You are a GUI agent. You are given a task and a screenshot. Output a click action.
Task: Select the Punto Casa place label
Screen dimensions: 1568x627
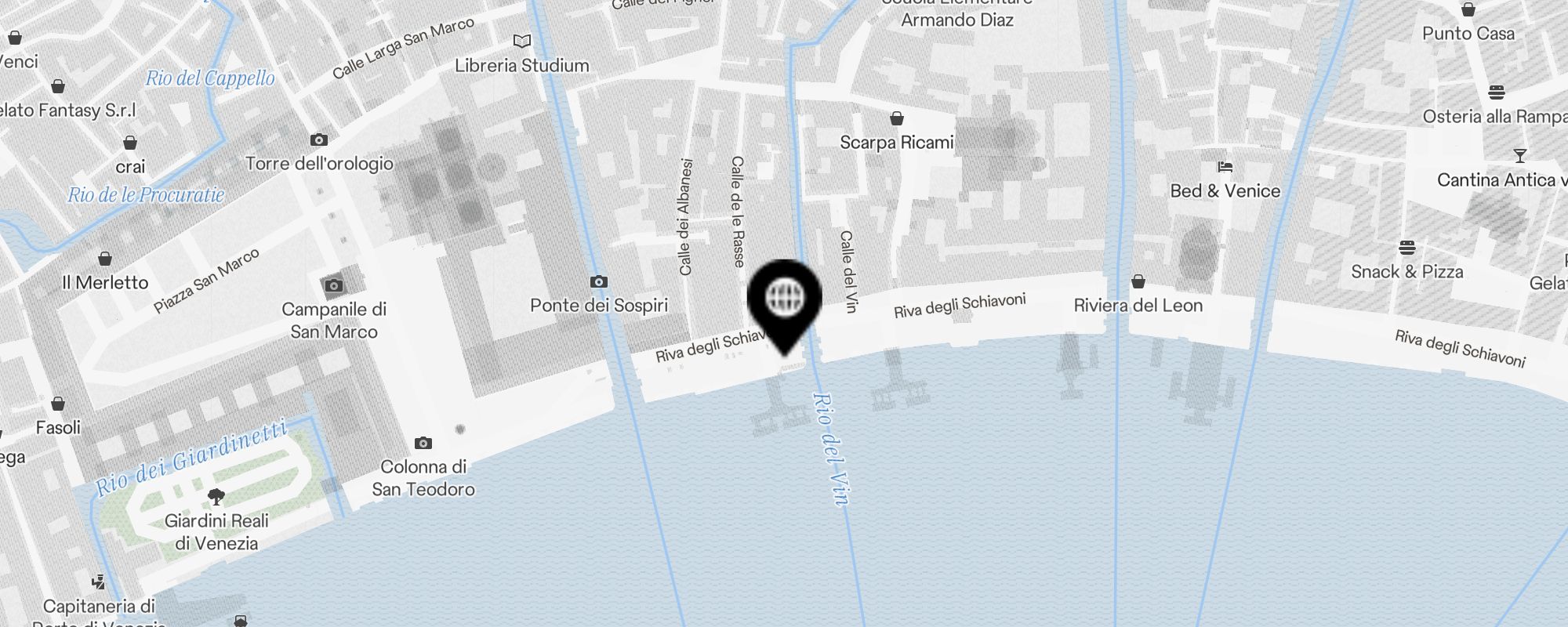(x=1468, y=34)
